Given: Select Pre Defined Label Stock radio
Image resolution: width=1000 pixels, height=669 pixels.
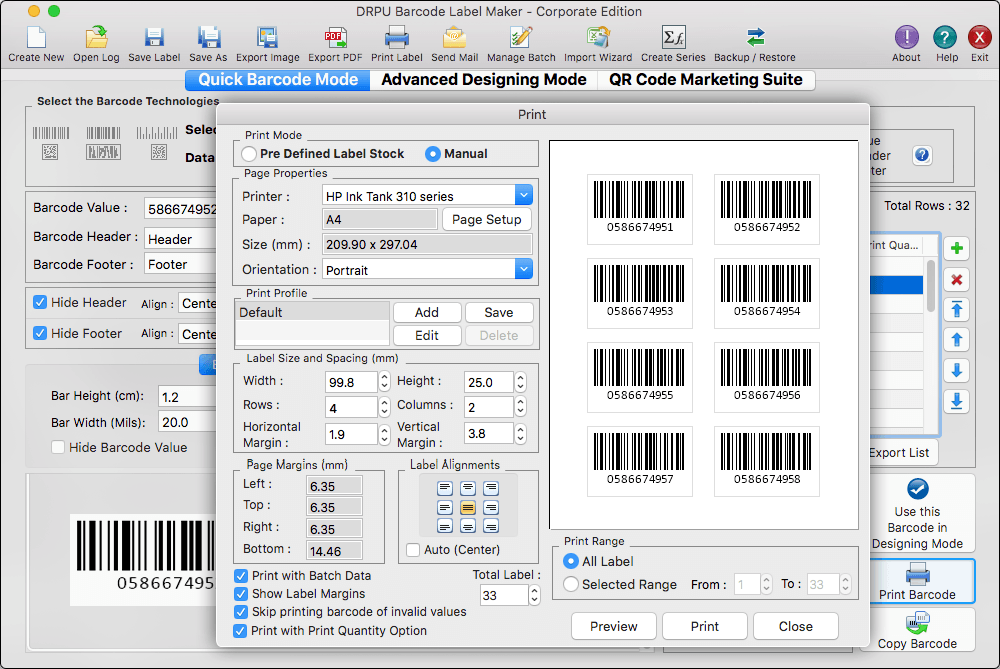Looking at the screenshot, I should (249, 154).
